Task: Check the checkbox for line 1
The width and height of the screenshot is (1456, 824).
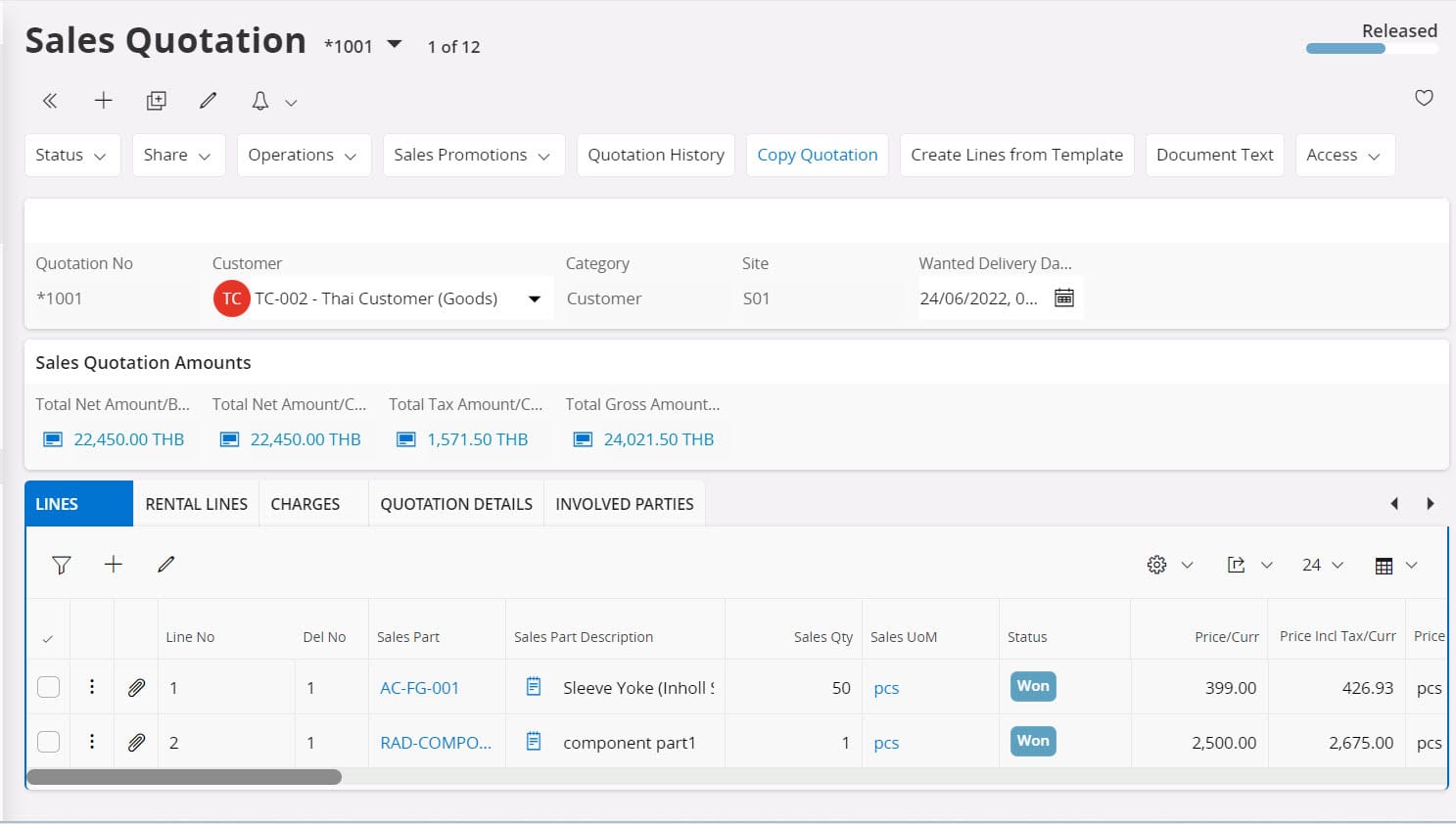Action: [48, 687]
